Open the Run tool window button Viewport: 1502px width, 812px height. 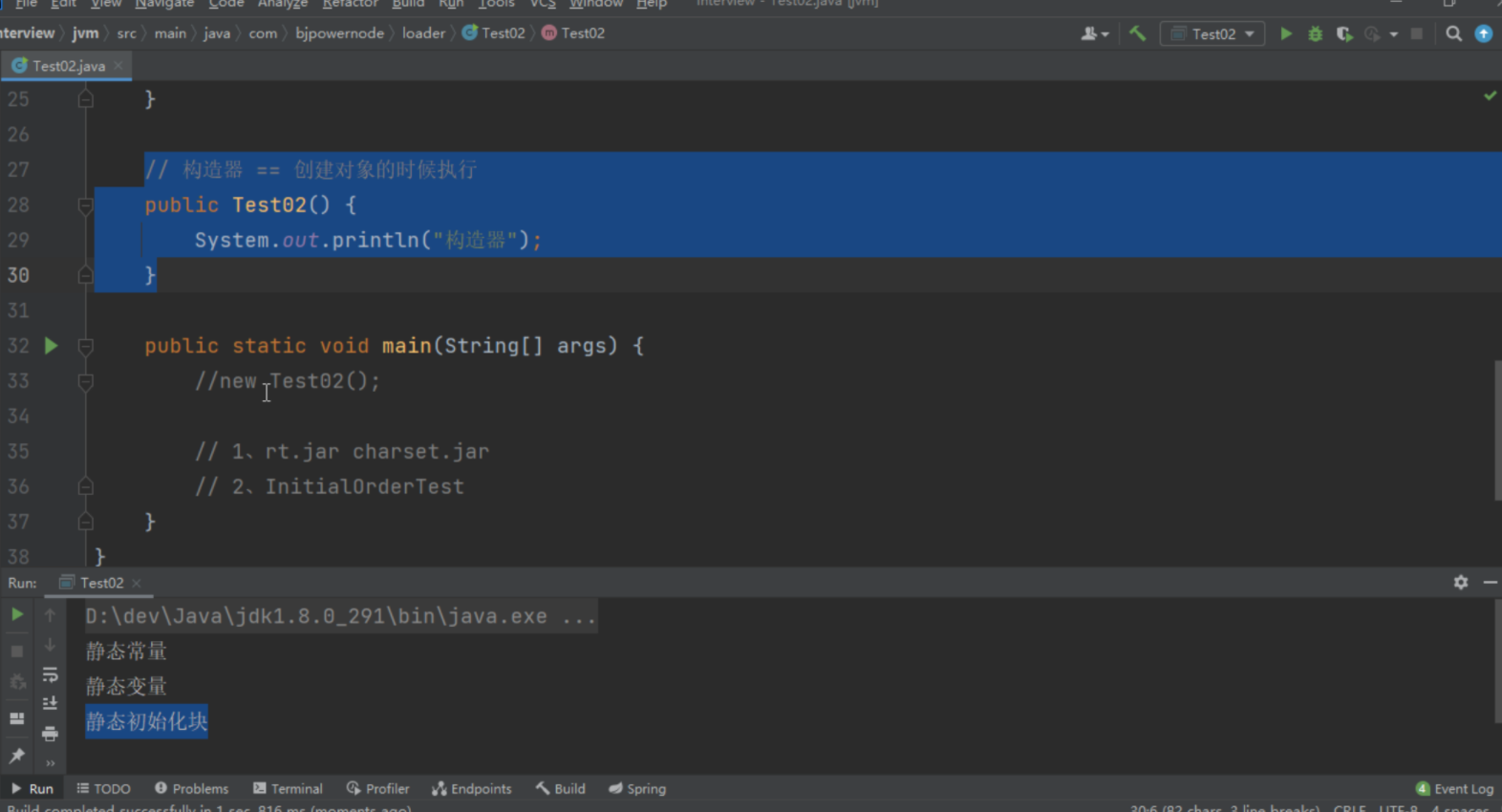tap(32, 788)
